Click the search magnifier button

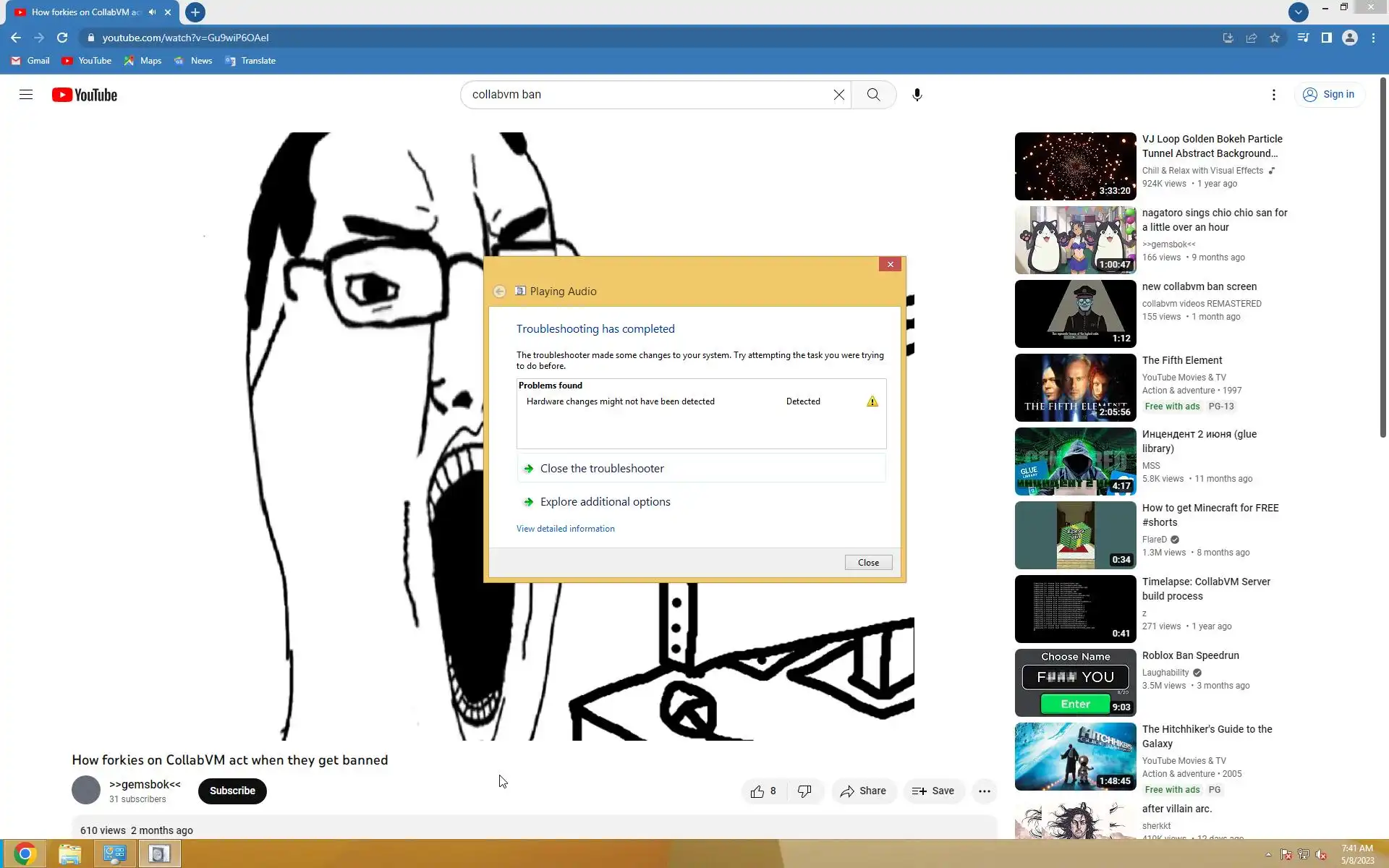coord(873,95)
